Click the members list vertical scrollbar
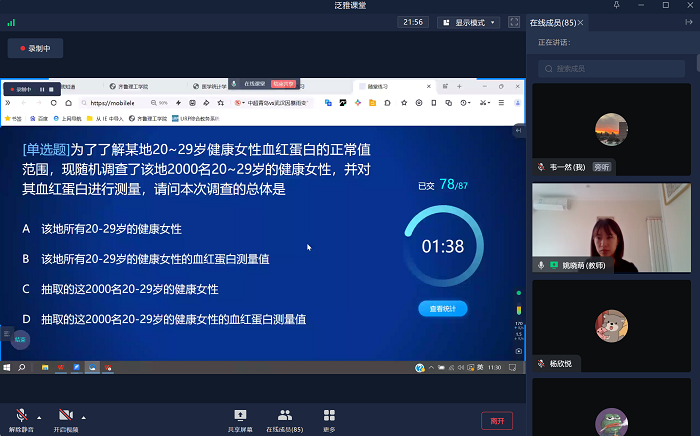Screen dimensions: 700x436 click(x=698, y=62)
